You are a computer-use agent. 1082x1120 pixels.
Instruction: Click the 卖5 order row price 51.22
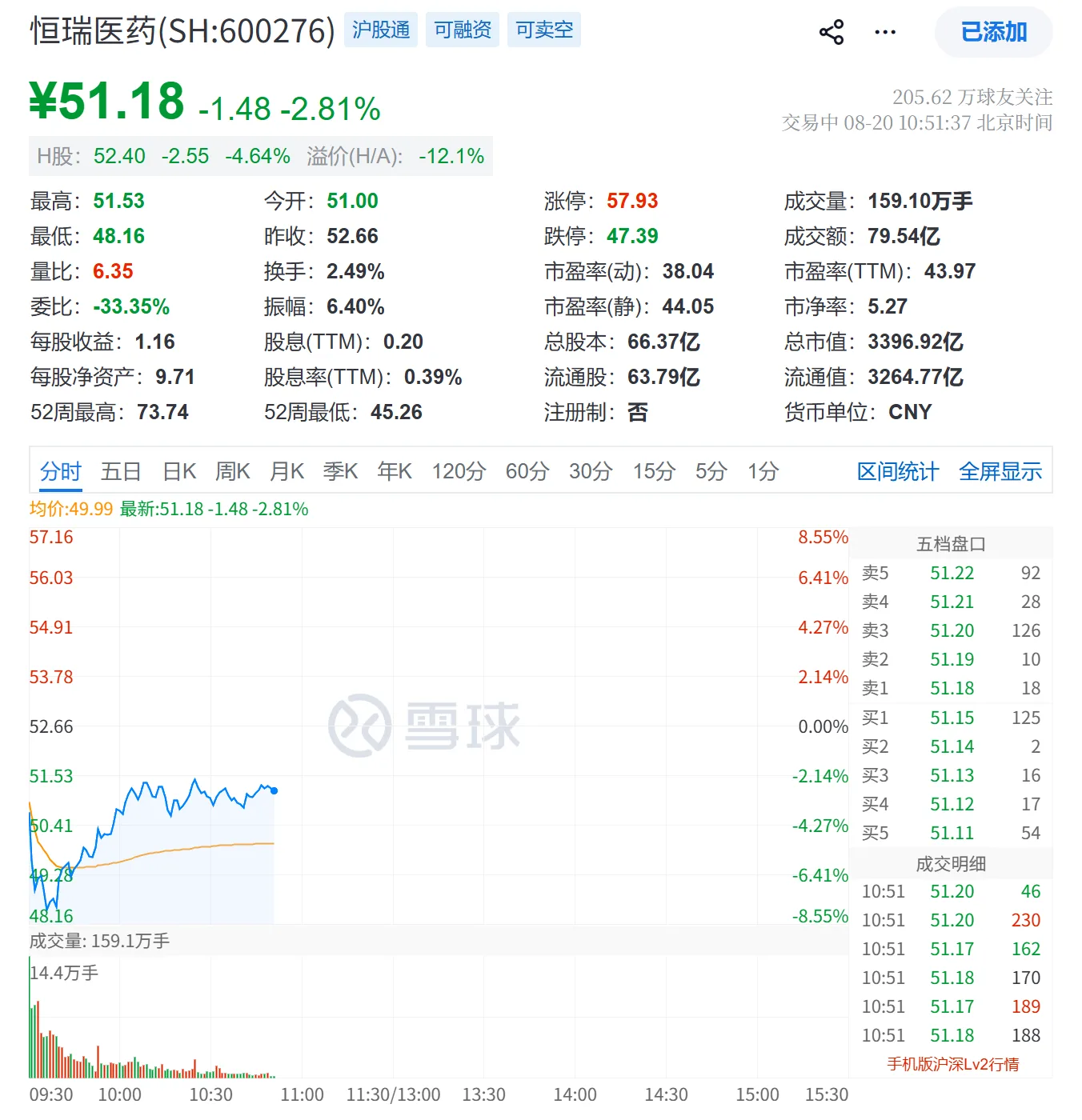click(952, 573)
